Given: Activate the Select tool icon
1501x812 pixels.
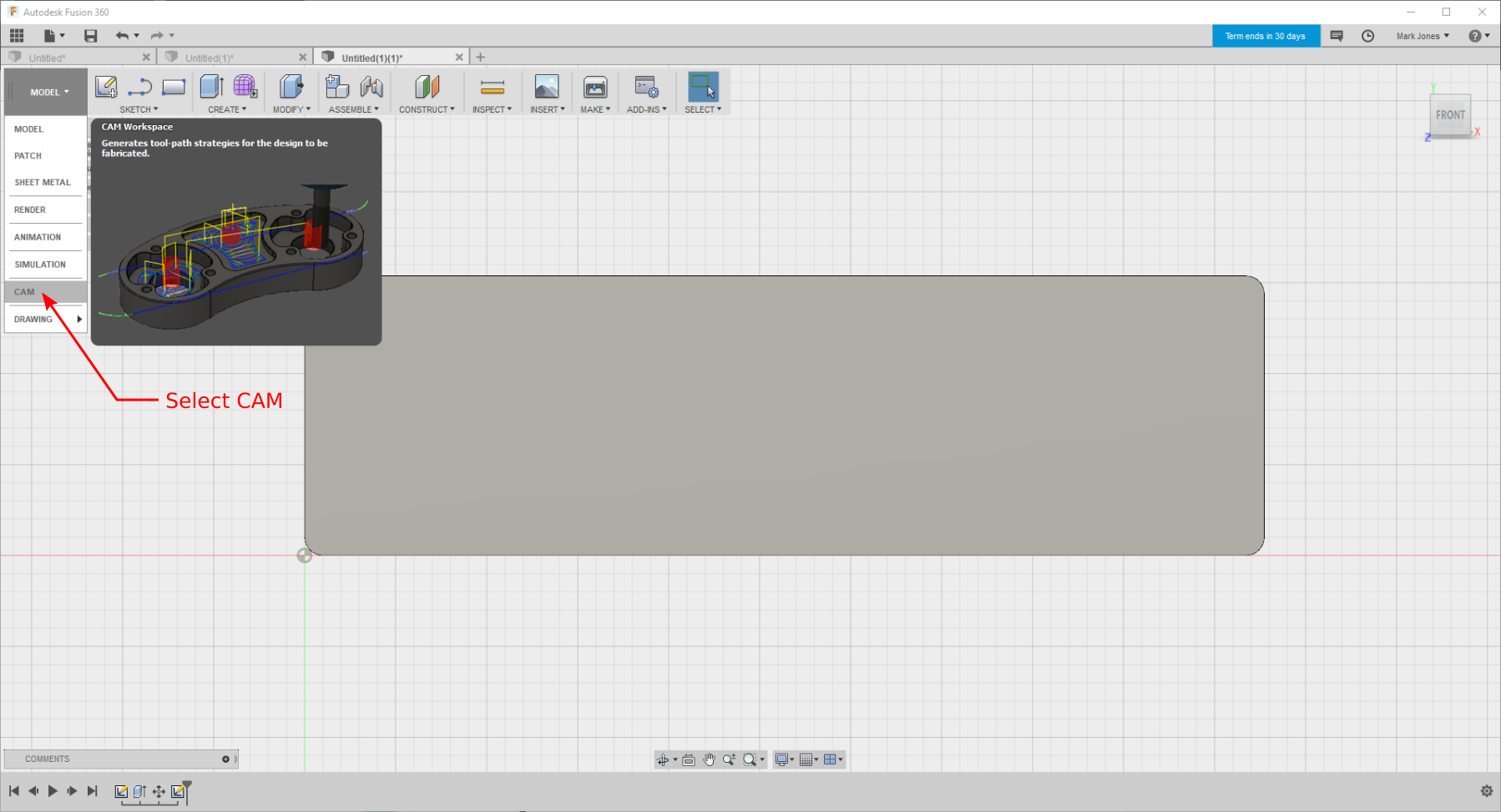Looking at the screenshot, I should coord(703,87).
